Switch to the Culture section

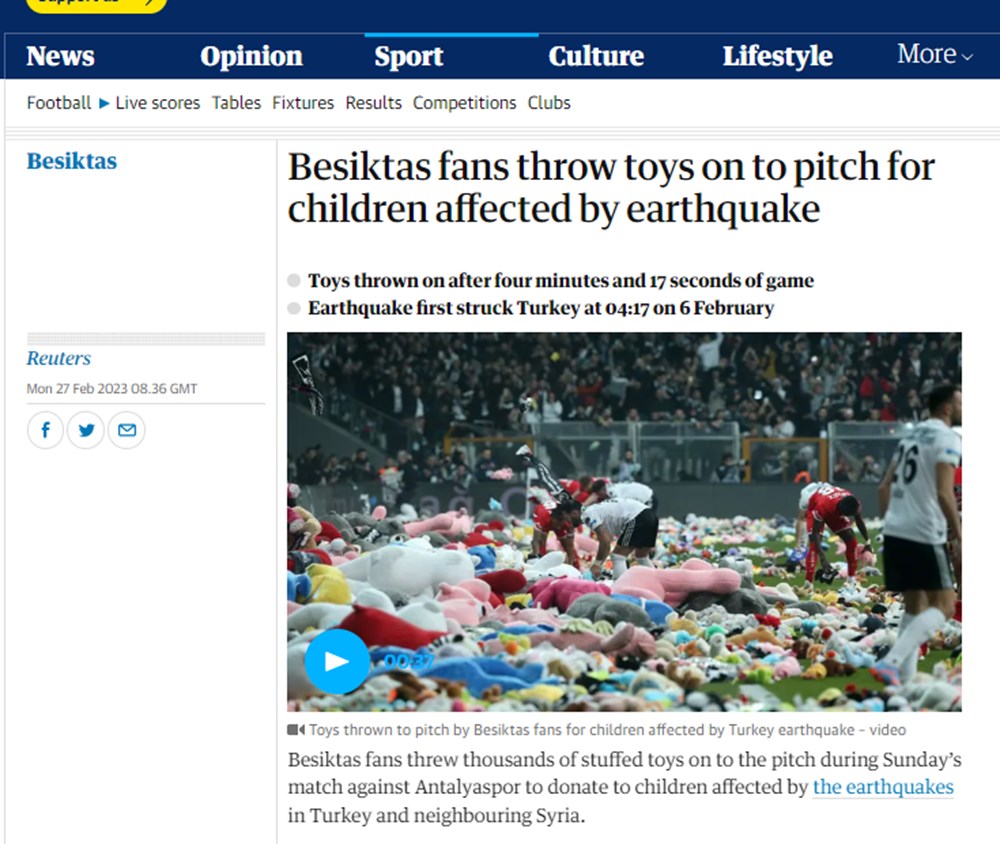[596, 56]
